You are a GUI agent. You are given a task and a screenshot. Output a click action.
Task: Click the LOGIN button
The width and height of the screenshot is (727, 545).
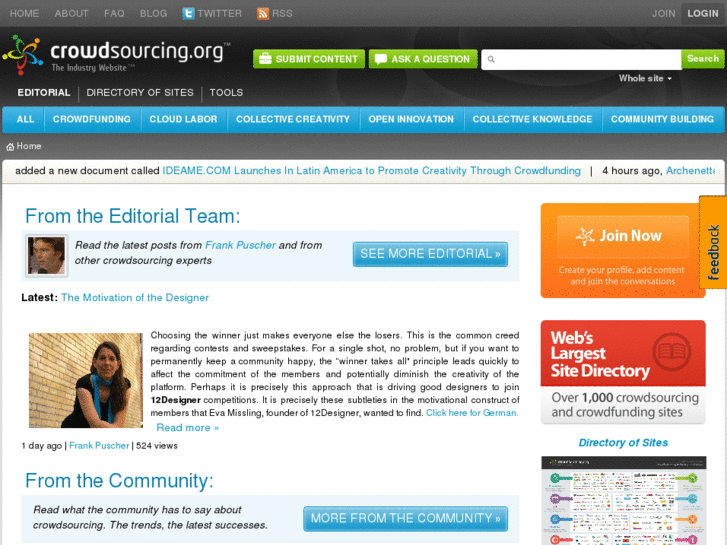click(x=703, y=13)
